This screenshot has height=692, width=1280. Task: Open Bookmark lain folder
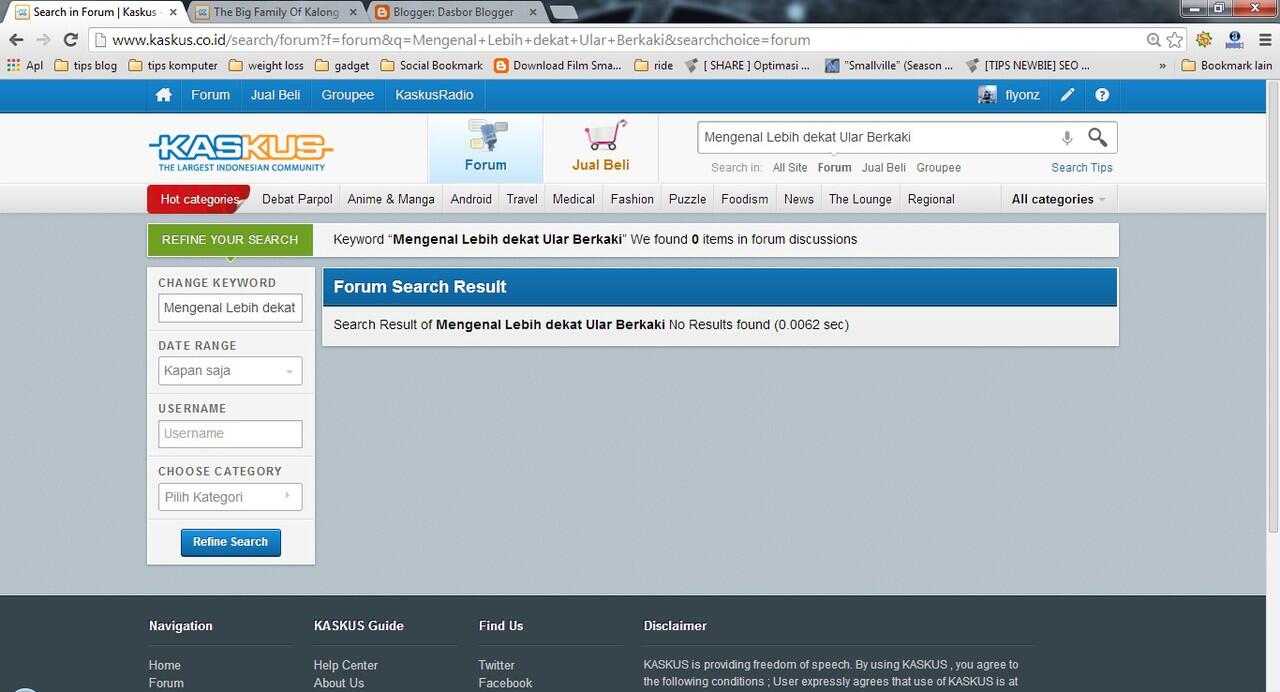1227,65
